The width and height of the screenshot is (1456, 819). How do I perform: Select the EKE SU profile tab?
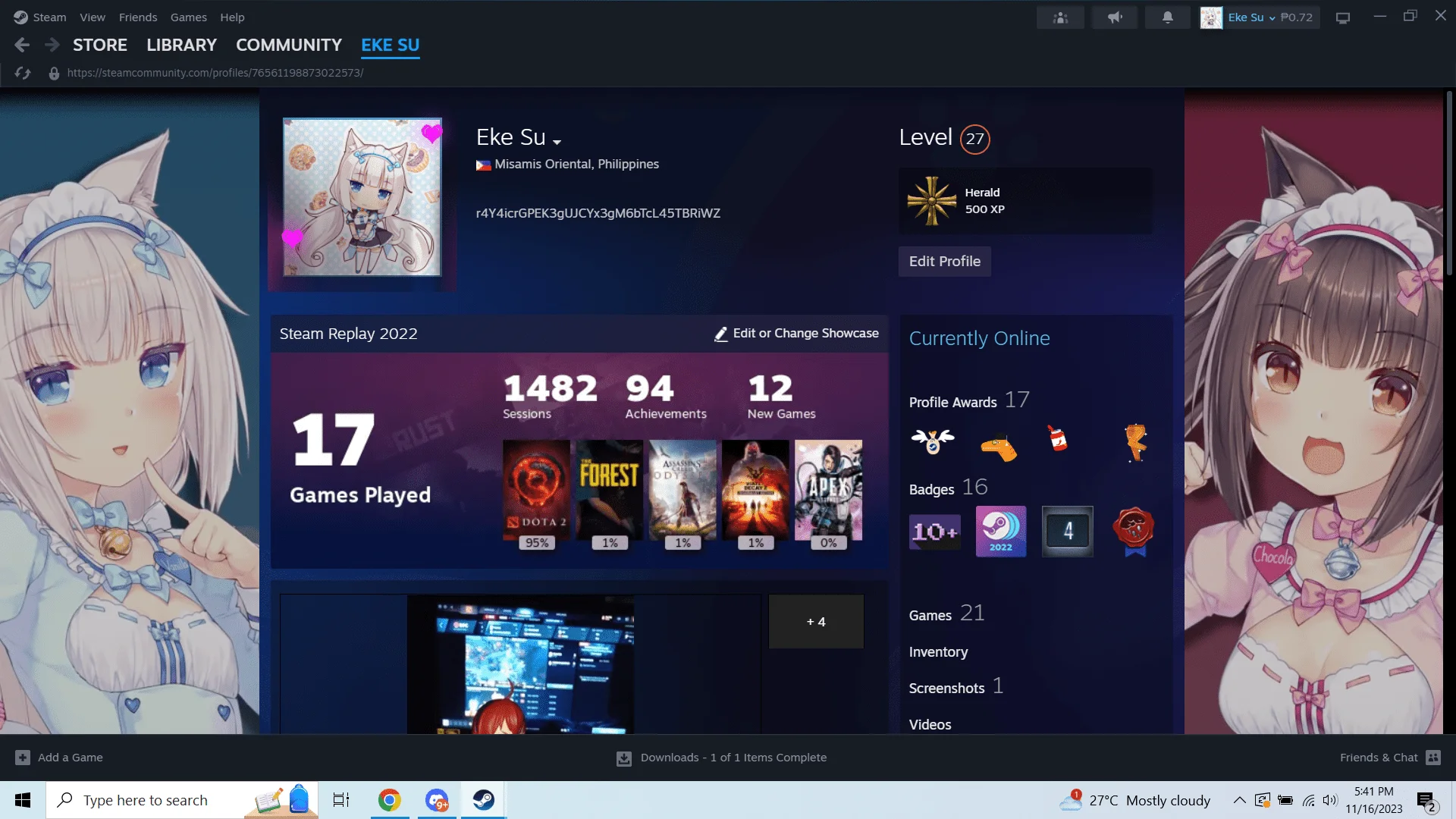point(391,45)
